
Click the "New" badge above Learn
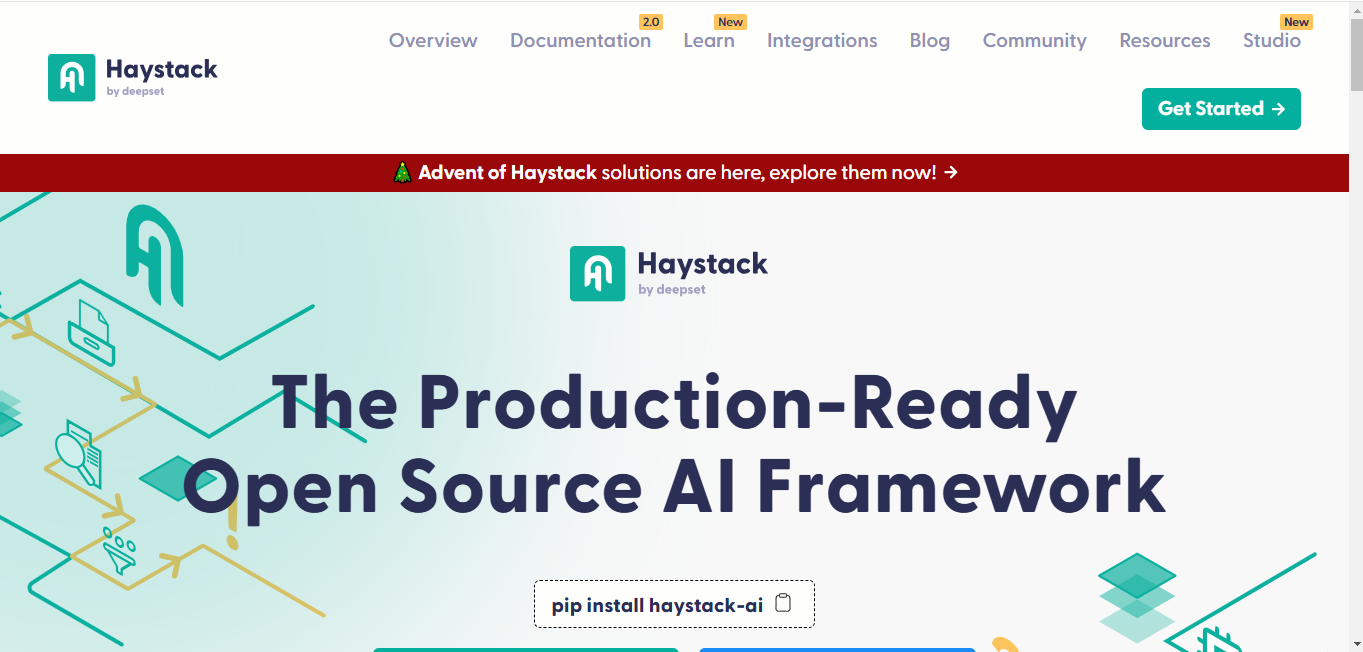pos(730,22)
